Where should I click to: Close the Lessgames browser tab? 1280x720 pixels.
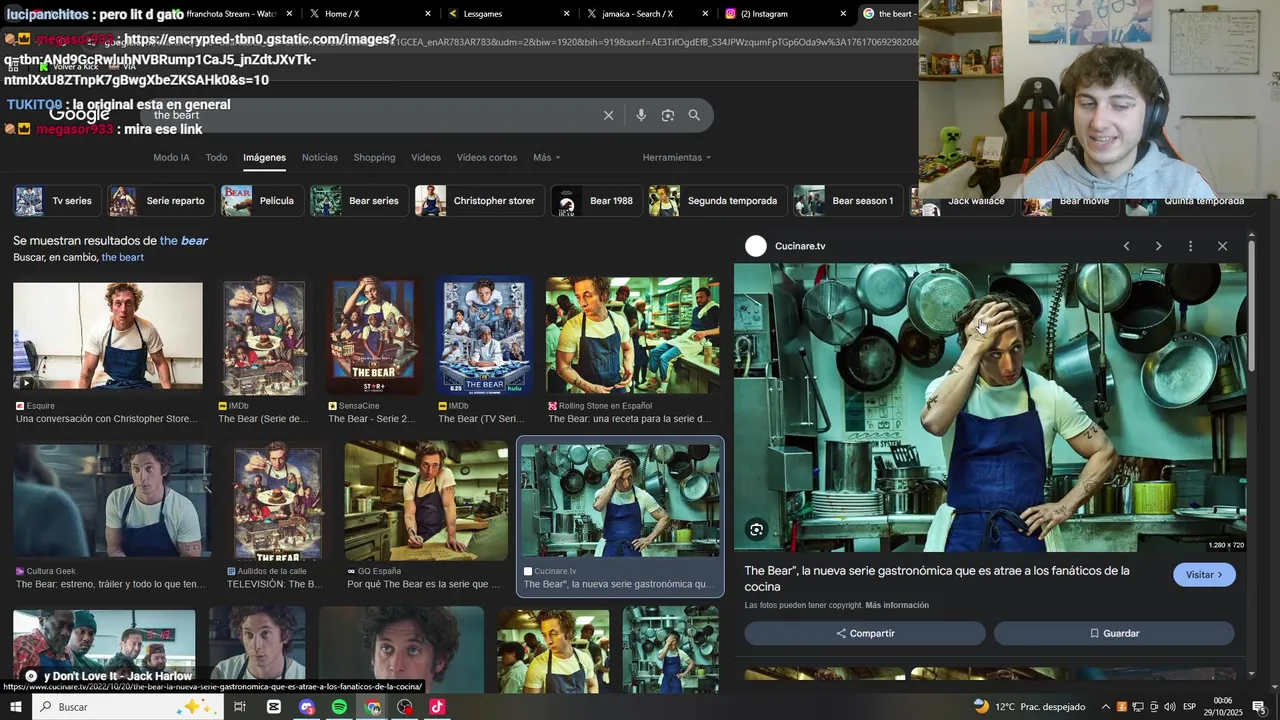566,14
